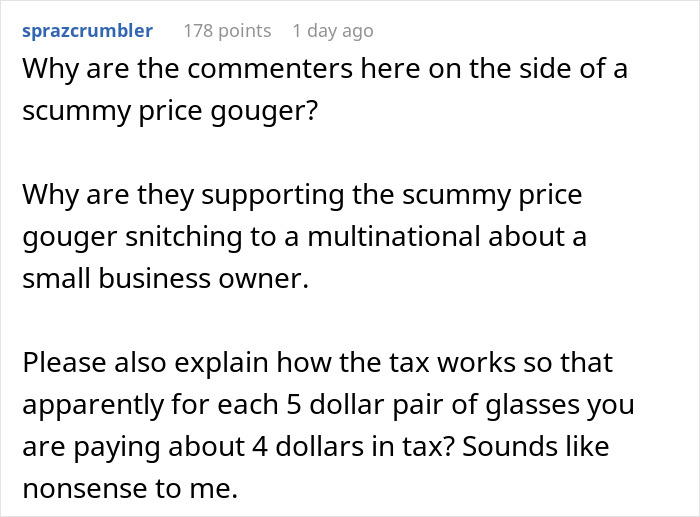Open the sprazcrumbler user profile link

(88, 31)
